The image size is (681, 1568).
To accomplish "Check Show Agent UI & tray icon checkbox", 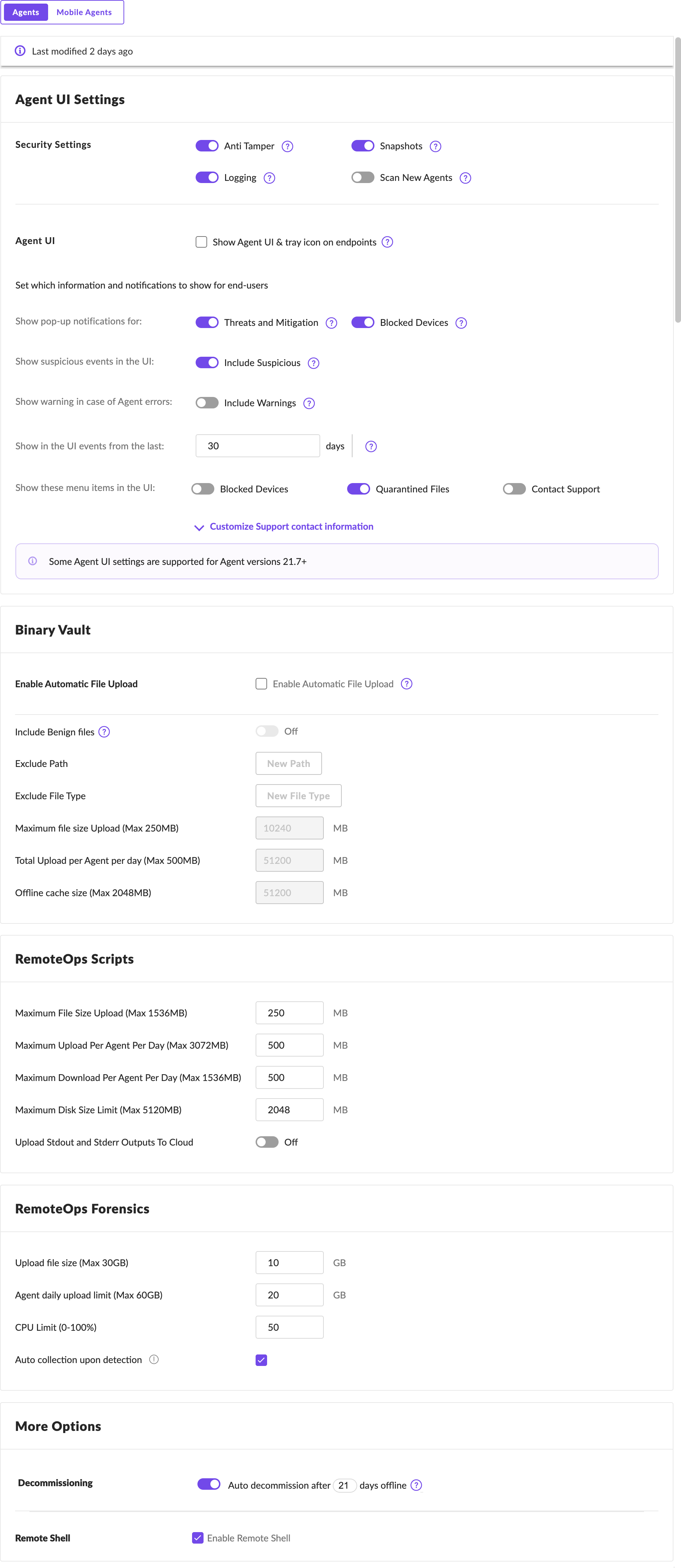I will (x=202, y=242).
